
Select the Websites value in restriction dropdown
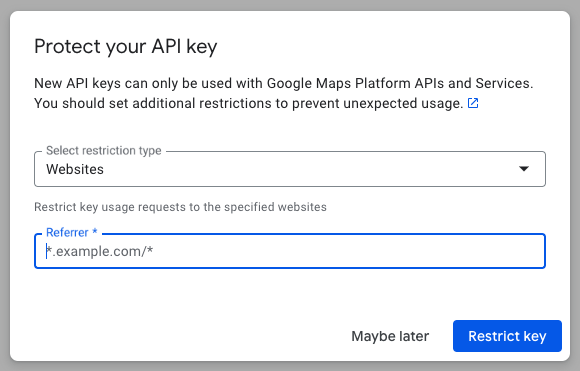(x=75, y=169)
